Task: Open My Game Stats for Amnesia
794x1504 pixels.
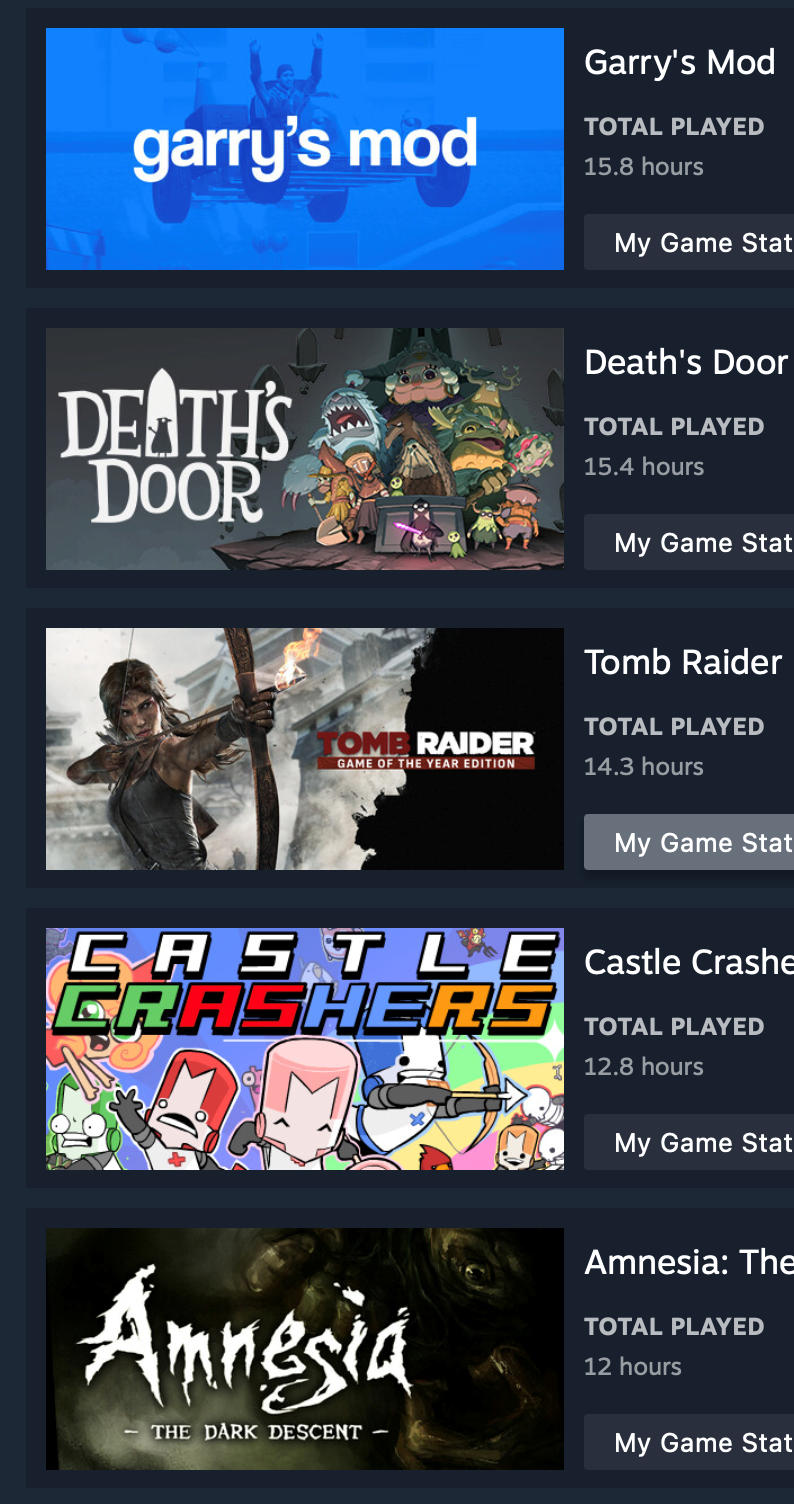Action: (689, 1442)
